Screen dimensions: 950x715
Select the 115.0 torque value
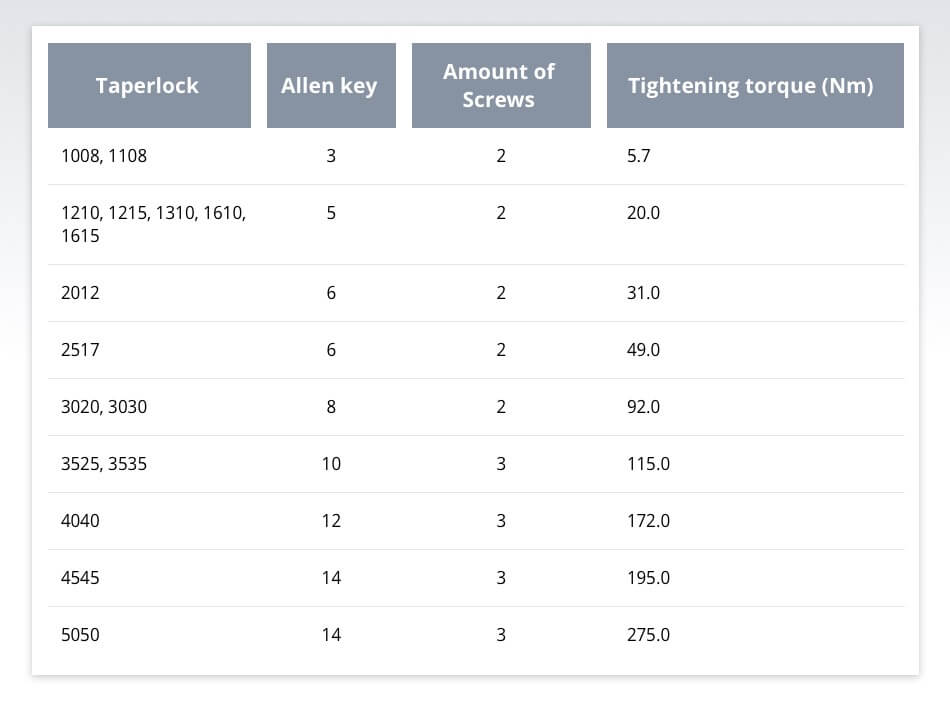648,464
